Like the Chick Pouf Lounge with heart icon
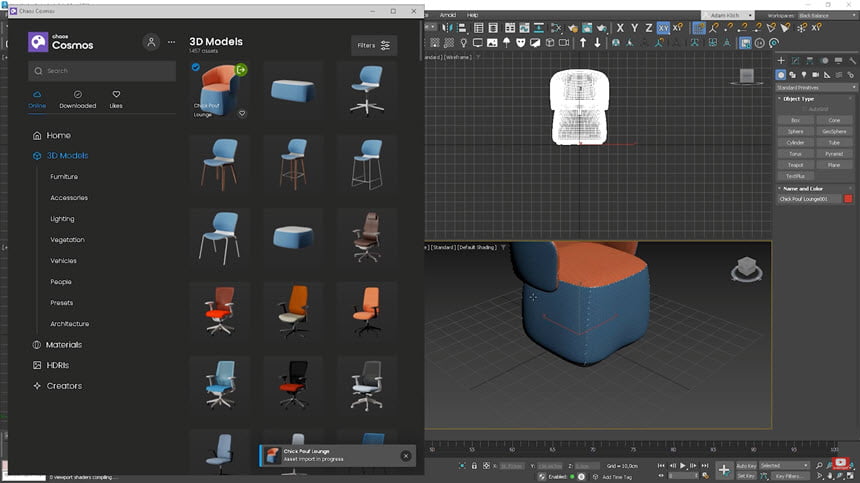The height and width of the screenshot is (483, 860). click(242, 113)
